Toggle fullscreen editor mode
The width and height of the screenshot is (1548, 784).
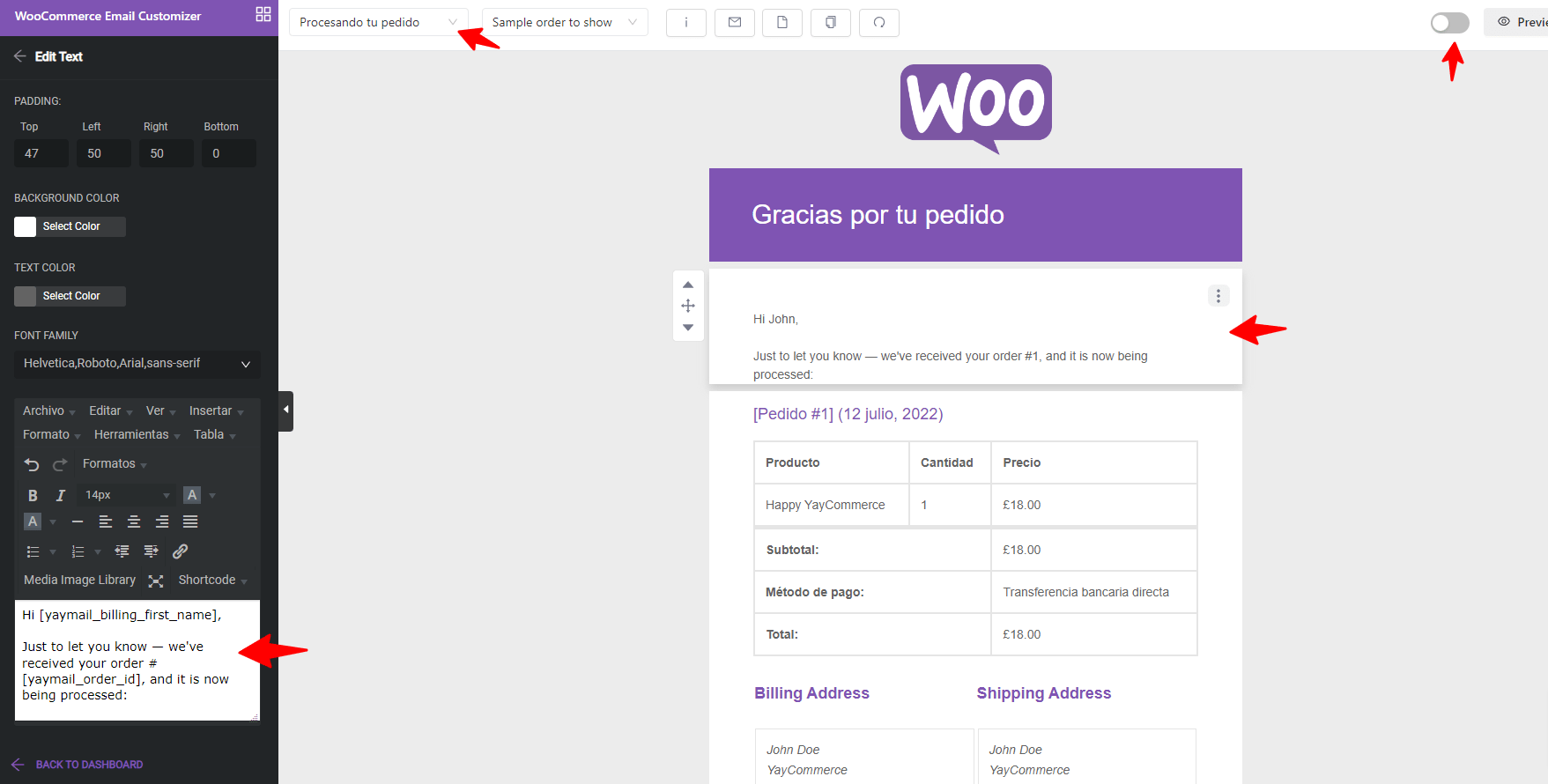tap(156, 581)
